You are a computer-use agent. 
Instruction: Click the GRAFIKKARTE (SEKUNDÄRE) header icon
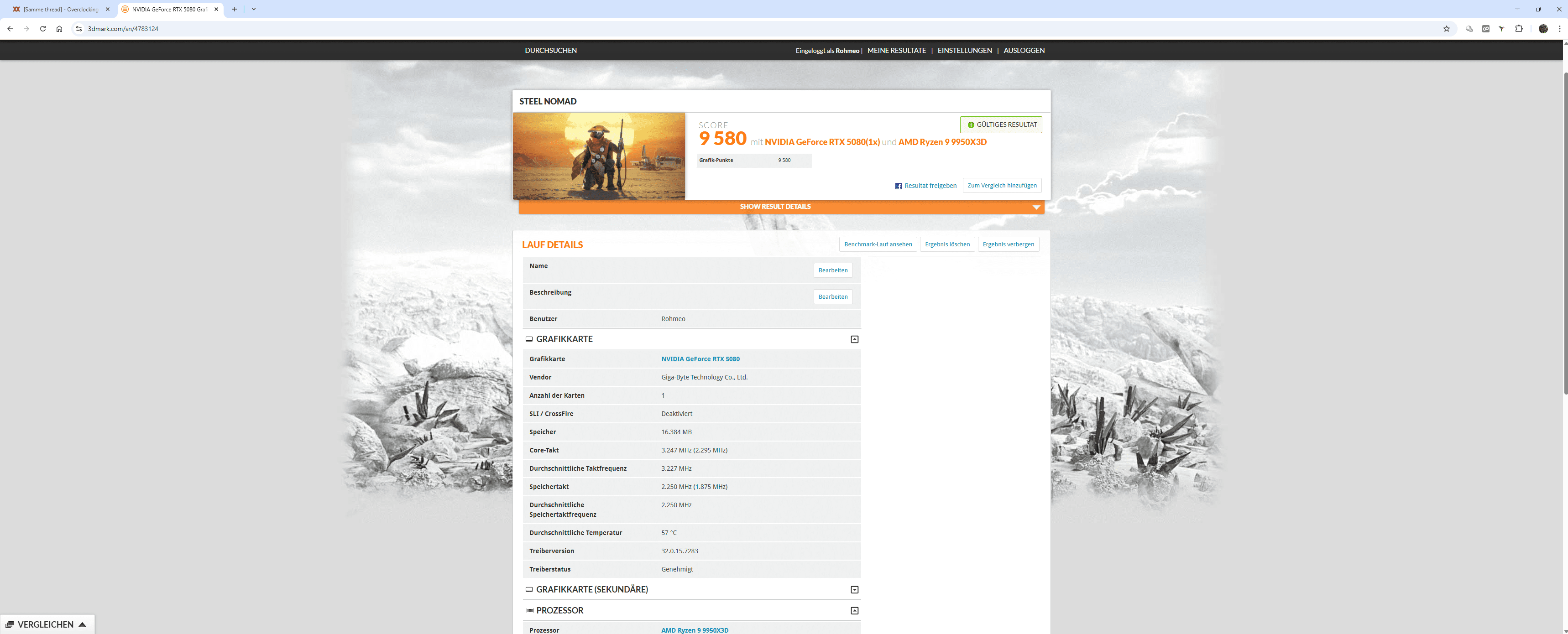[x=529, y=590]
